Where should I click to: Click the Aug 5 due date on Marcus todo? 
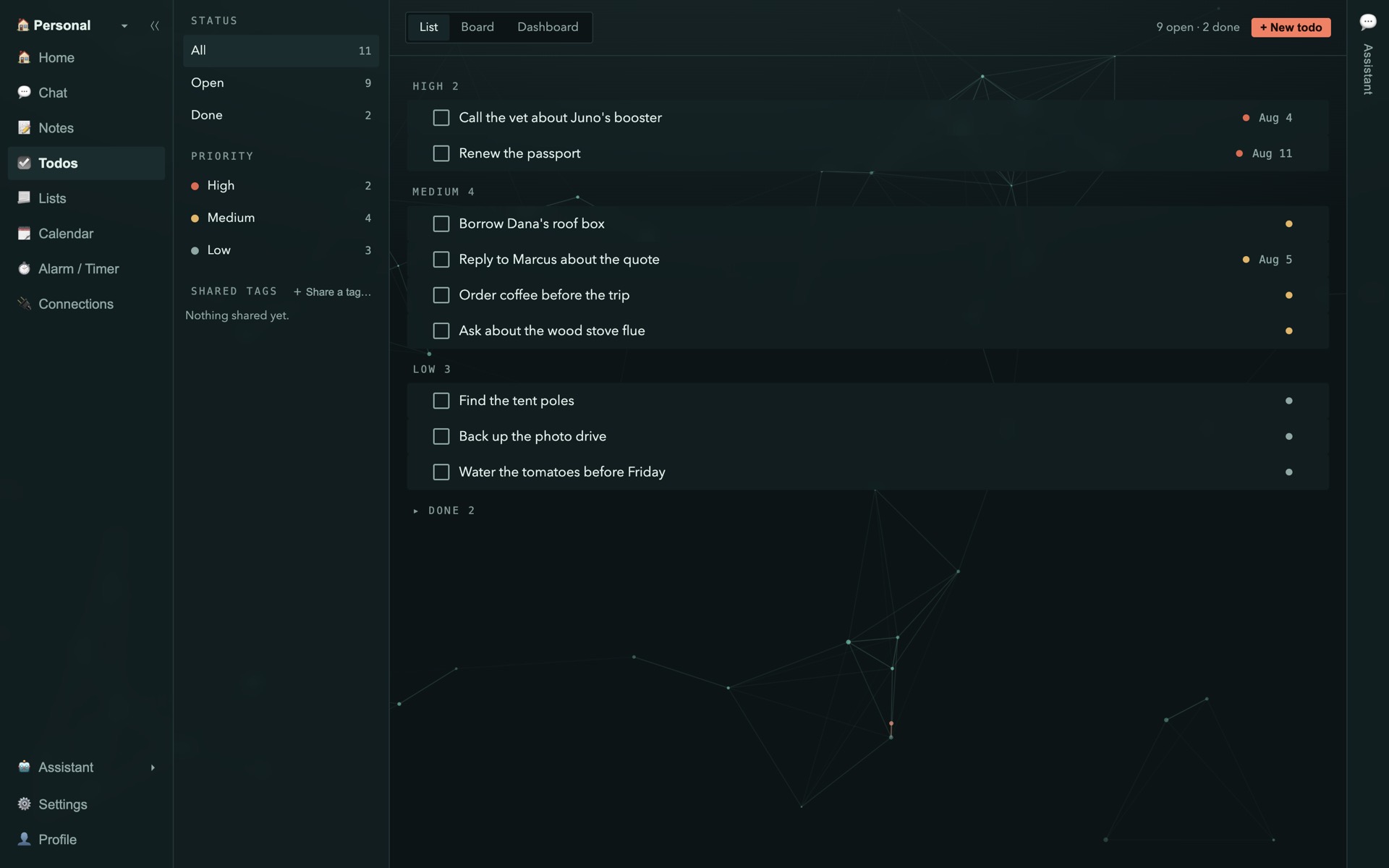(x=1275, y=260)
